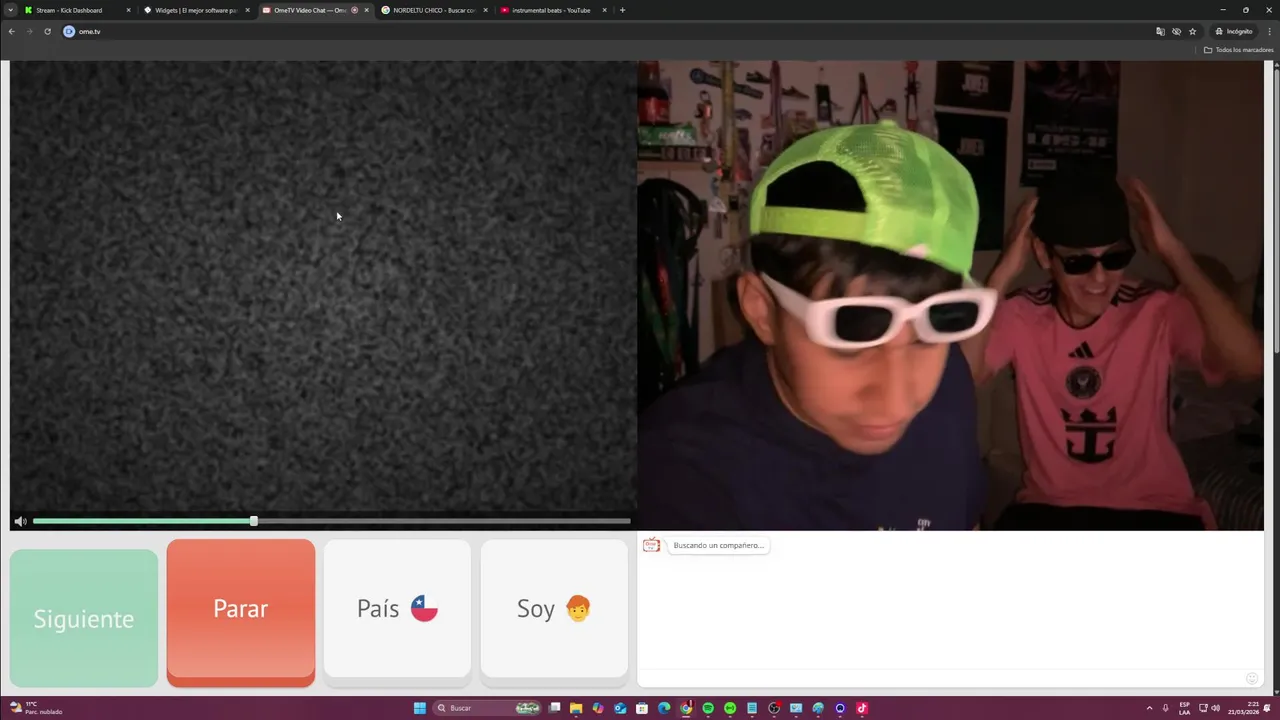Open the Windows Start menu
This screenshot has width=1280, height=720.
420,708
